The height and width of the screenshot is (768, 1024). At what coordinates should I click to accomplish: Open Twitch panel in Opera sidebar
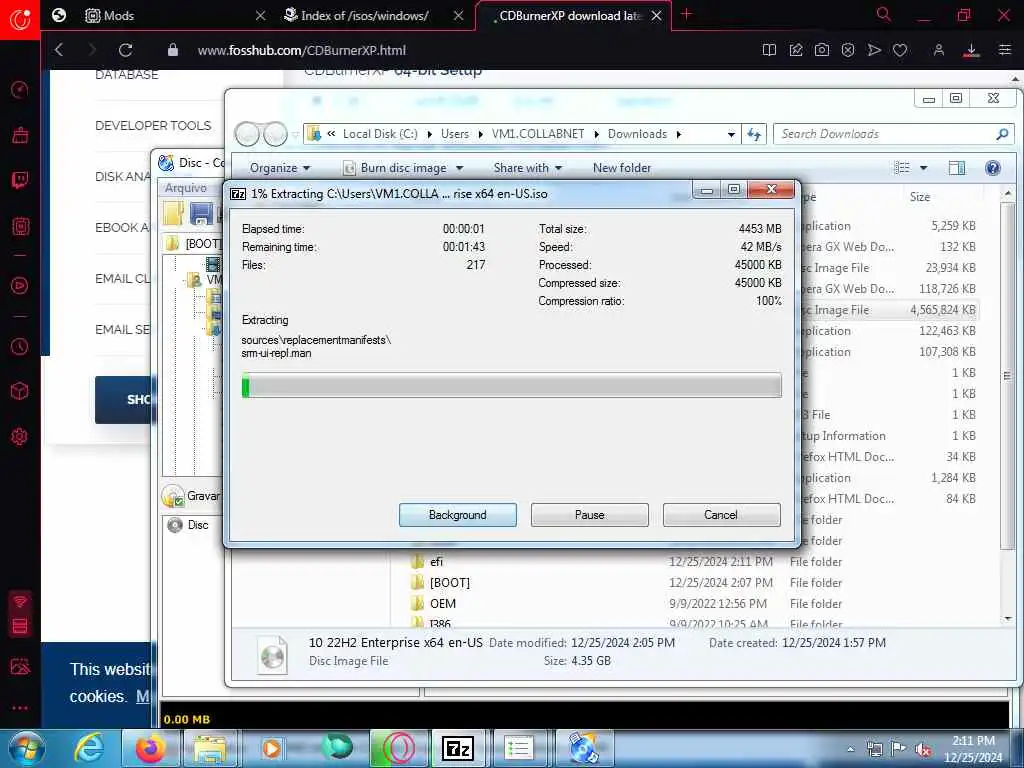20,180
